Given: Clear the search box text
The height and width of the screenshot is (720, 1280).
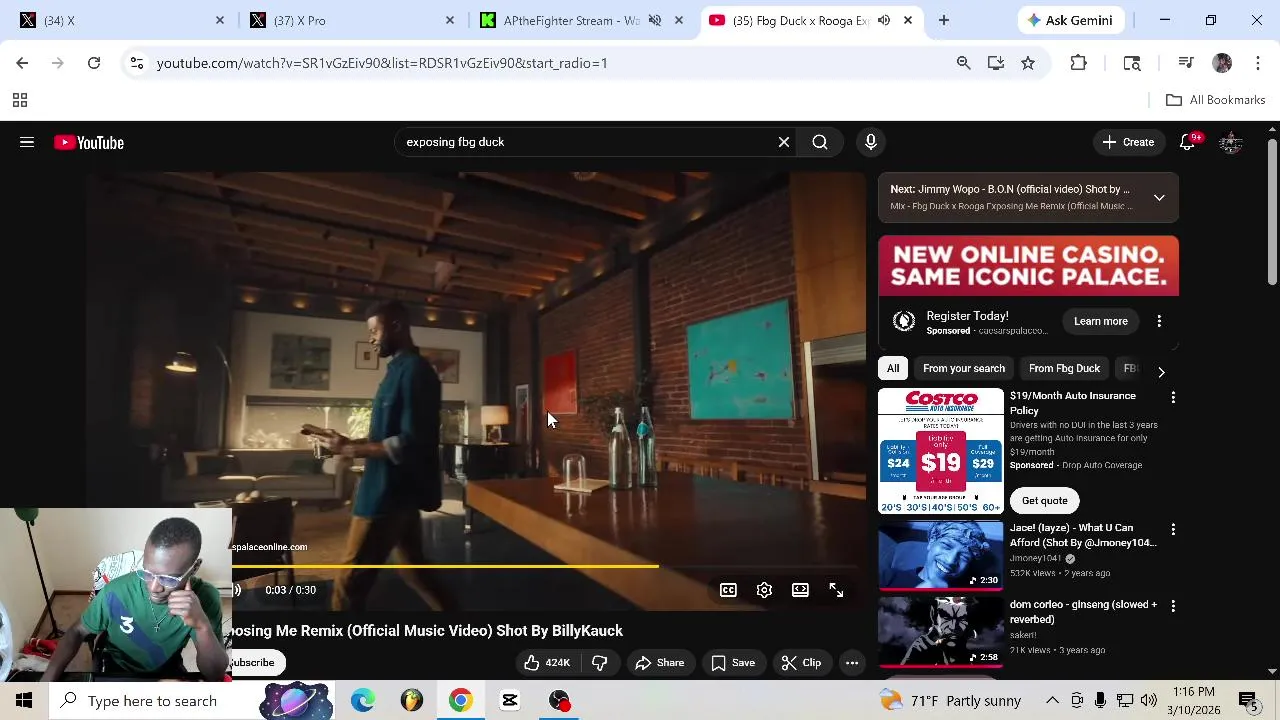Looking at the screenshot, I should coord(784,142).
